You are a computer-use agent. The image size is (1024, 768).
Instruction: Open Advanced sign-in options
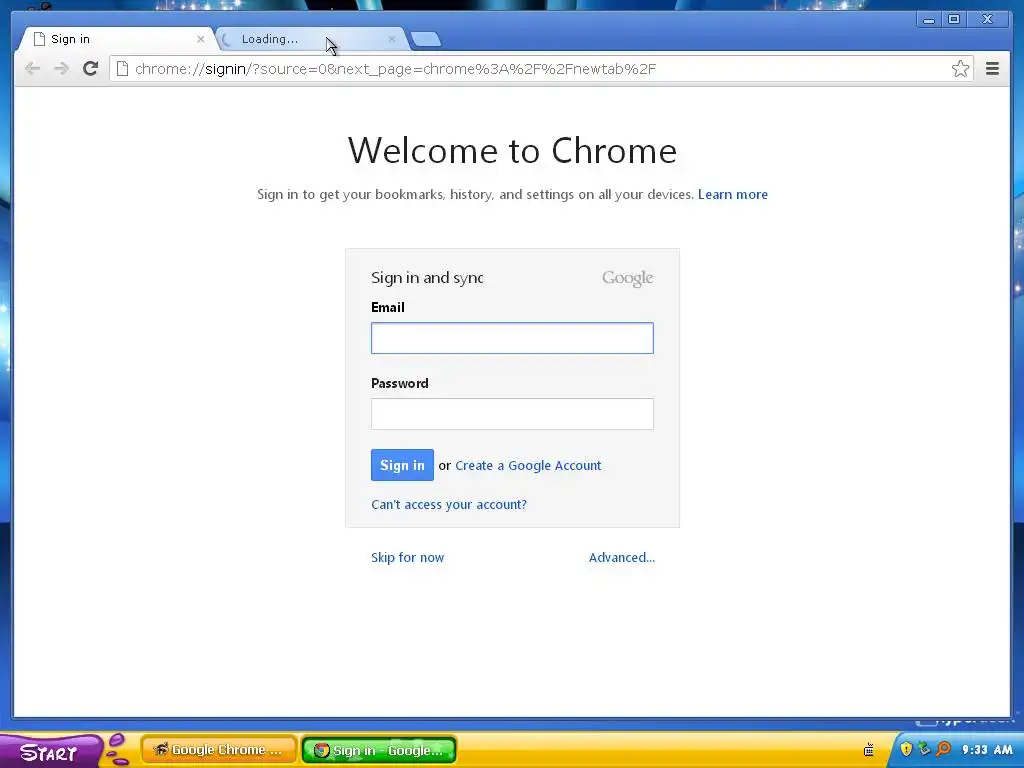(622, 557)
